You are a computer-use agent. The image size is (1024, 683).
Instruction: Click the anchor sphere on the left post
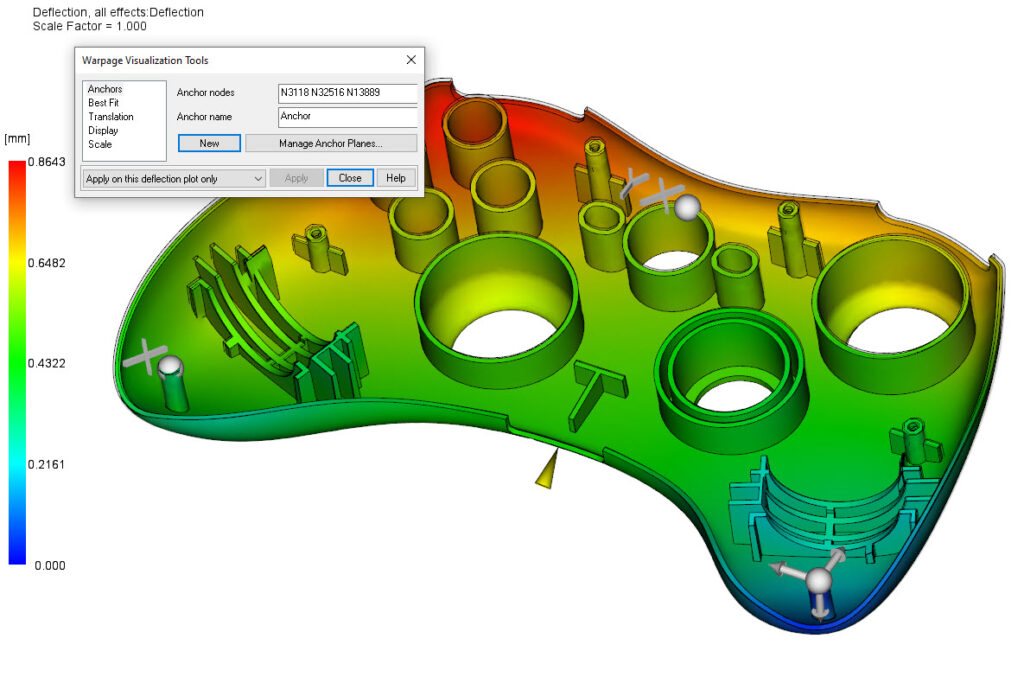[x=170, y=365]
